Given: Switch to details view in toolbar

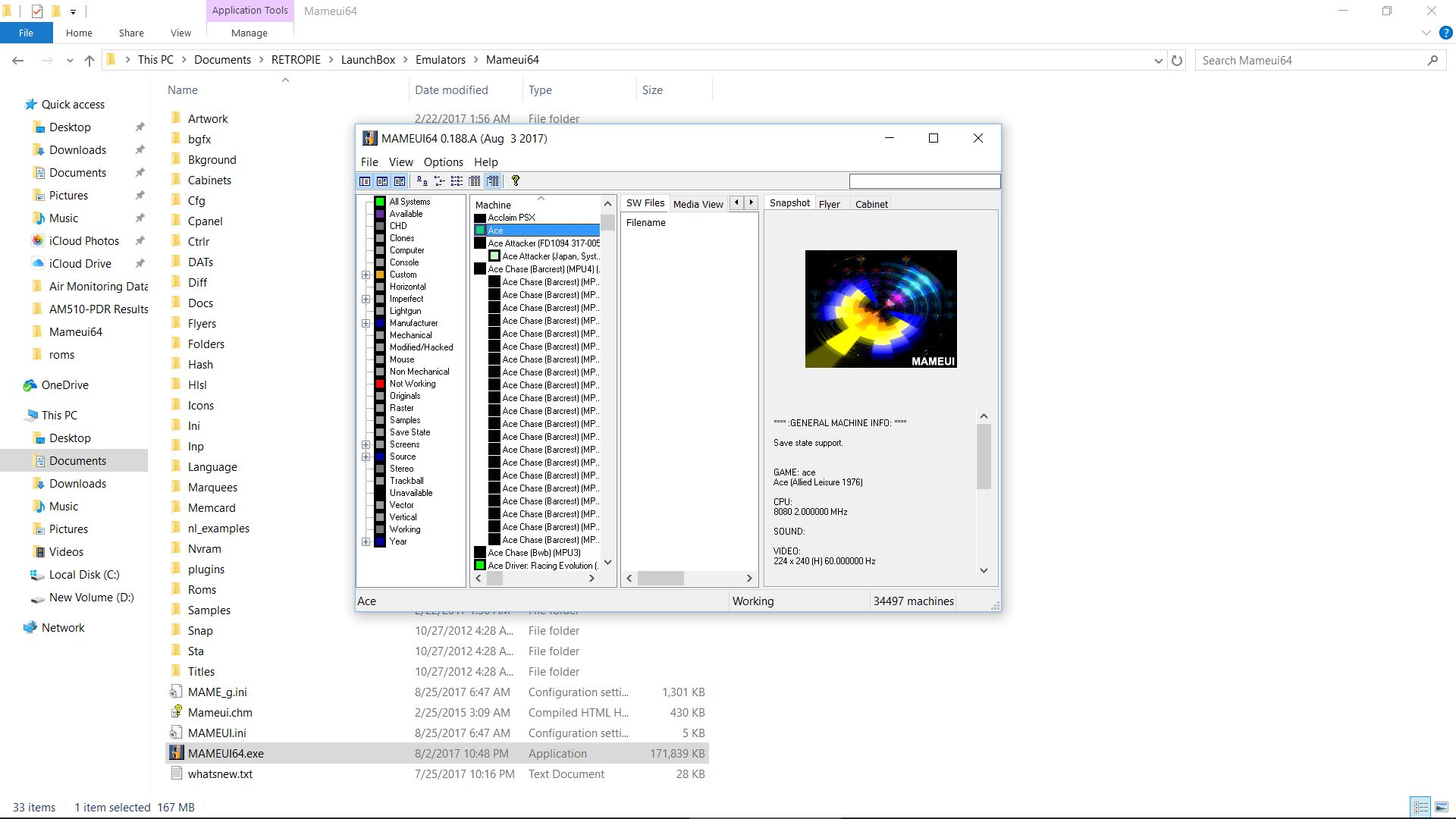Looking at the screenshot, I should click(x=474, y=181).
